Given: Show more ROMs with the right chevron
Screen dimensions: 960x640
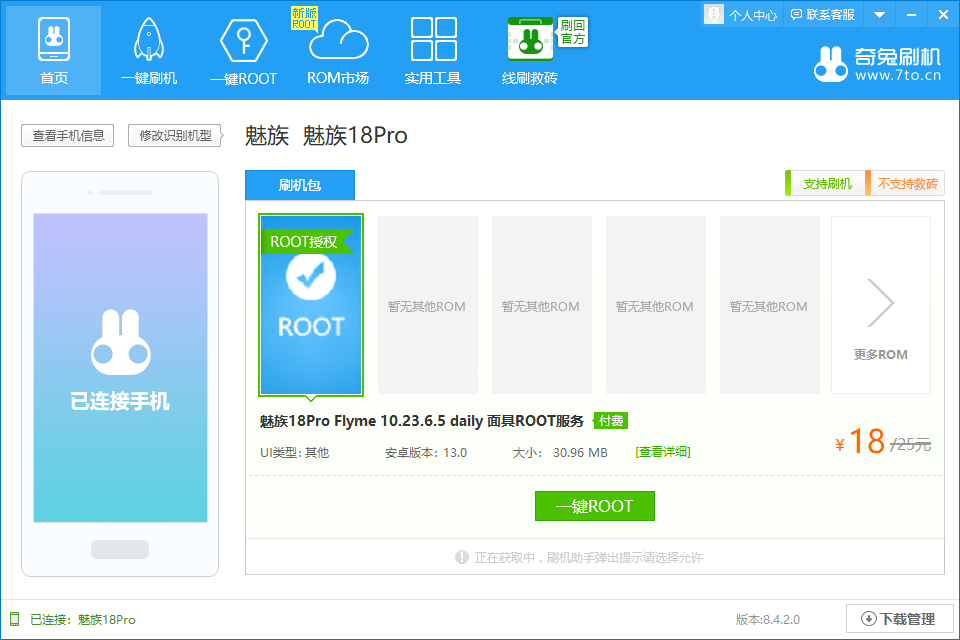Looking at the screenshot, I should (x=880, y=305).
